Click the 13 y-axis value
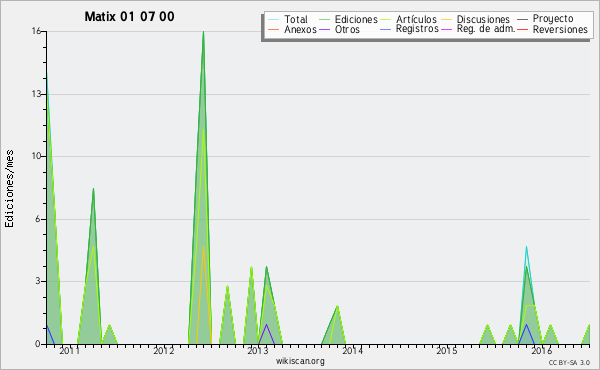This screenshot has height=370, width=600. click(x=36, y=94)
